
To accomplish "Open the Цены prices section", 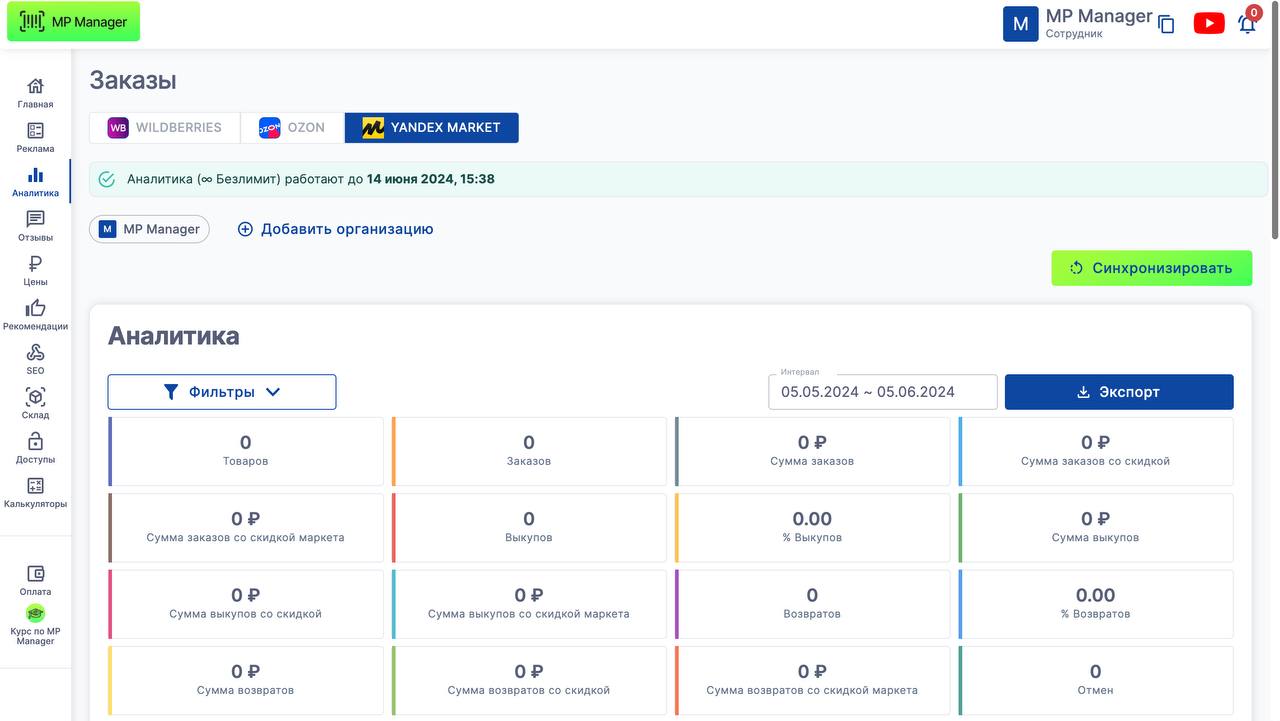I will pos(35,270).
